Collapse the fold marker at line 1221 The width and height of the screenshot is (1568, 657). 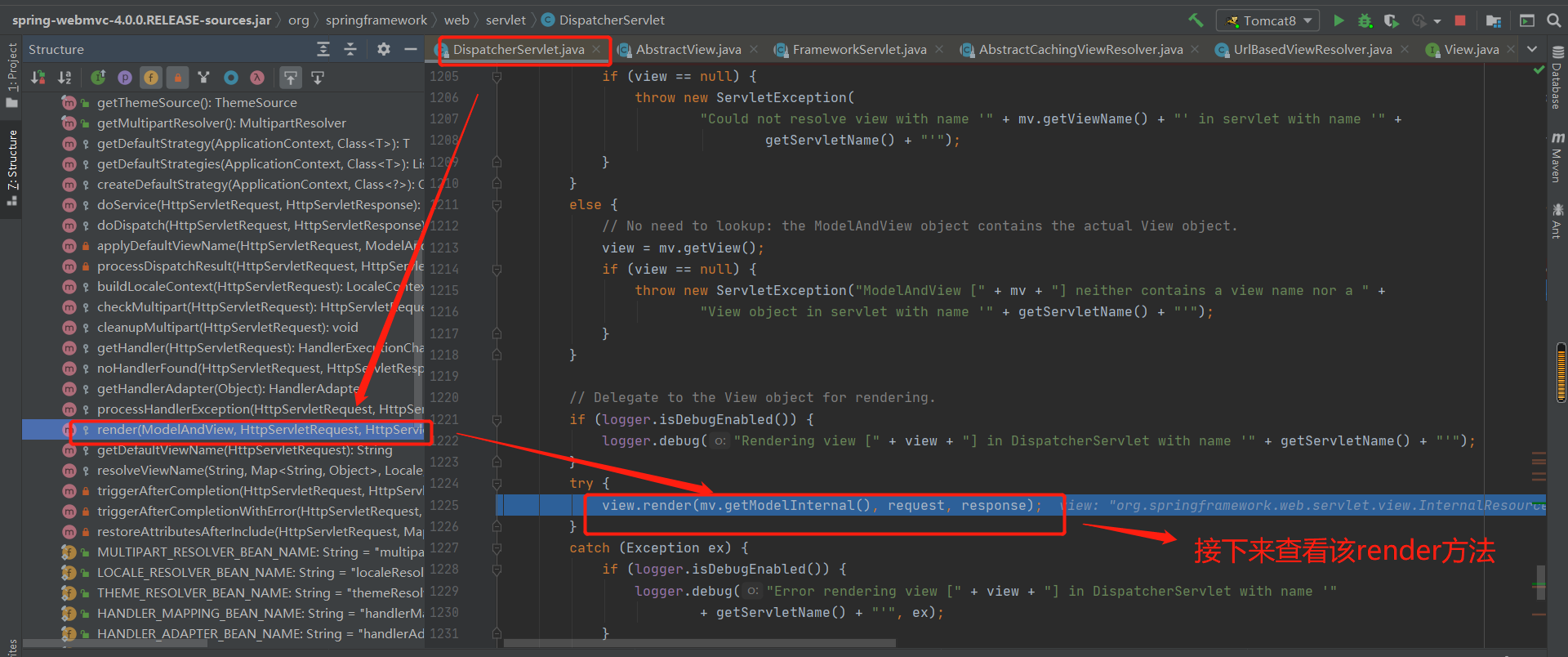click(x=497, y=419)
